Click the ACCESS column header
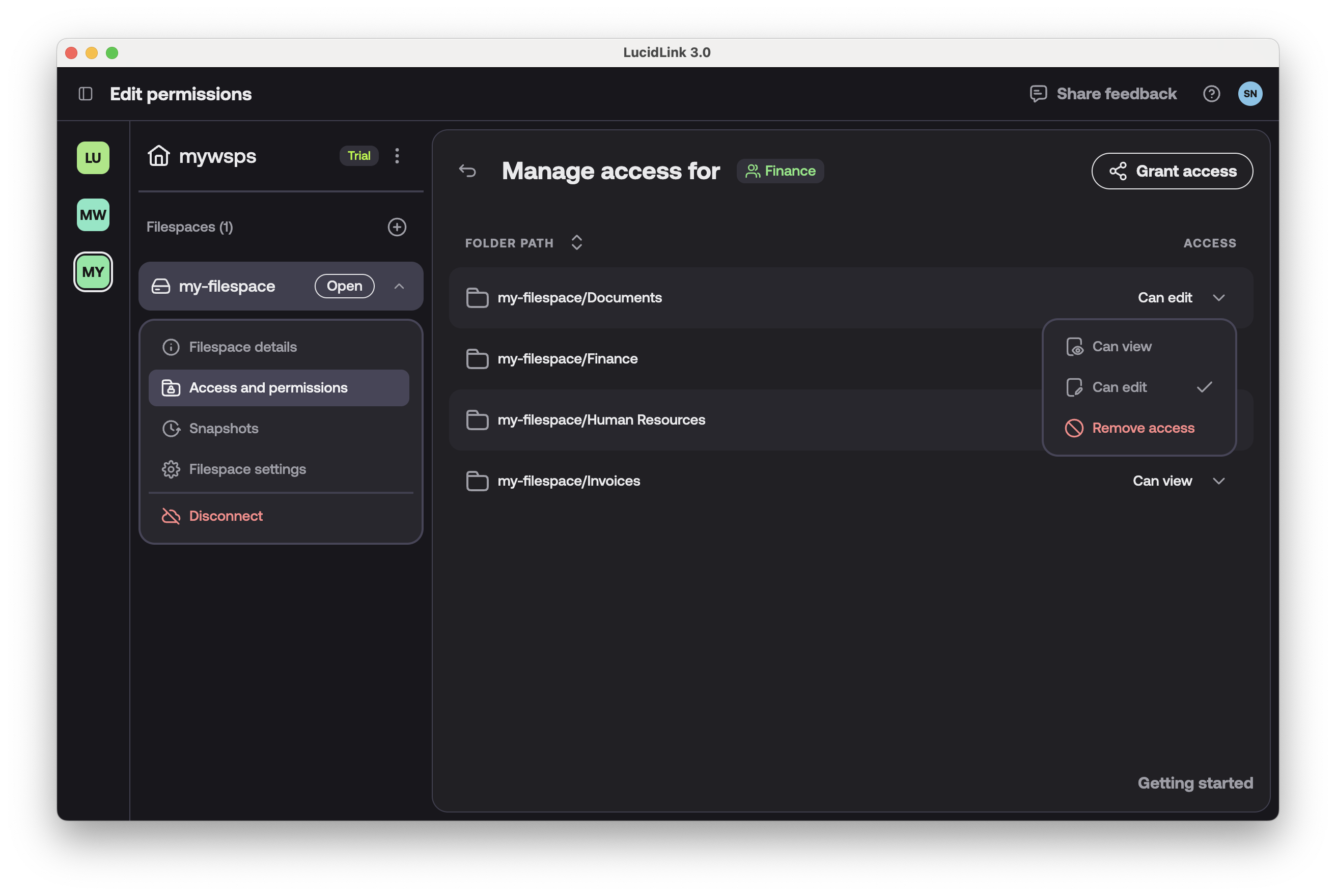 [x=1210, y=243]
